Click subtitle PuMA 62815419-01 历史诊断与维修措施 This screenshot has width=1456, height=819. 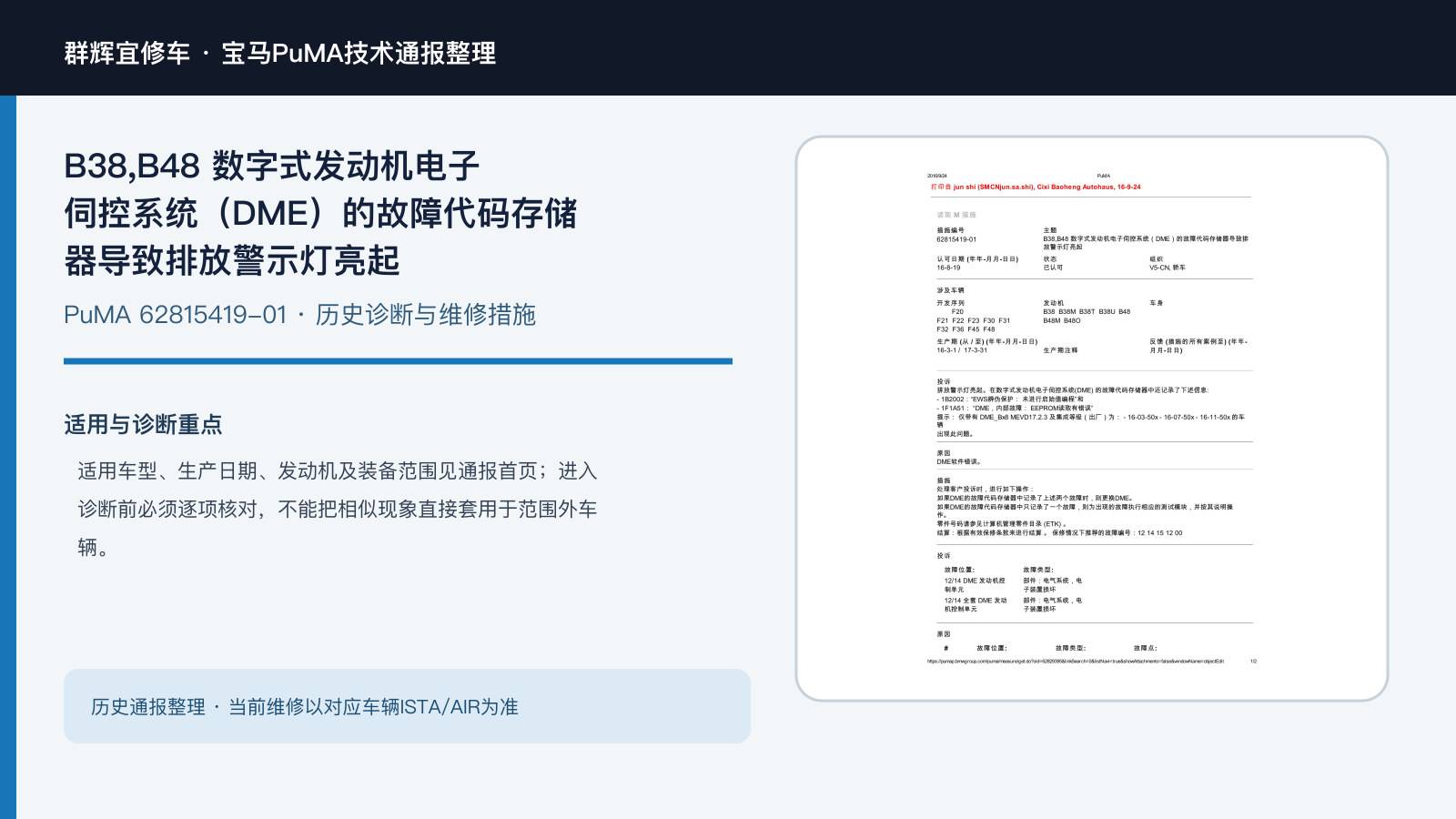[299, 315]
